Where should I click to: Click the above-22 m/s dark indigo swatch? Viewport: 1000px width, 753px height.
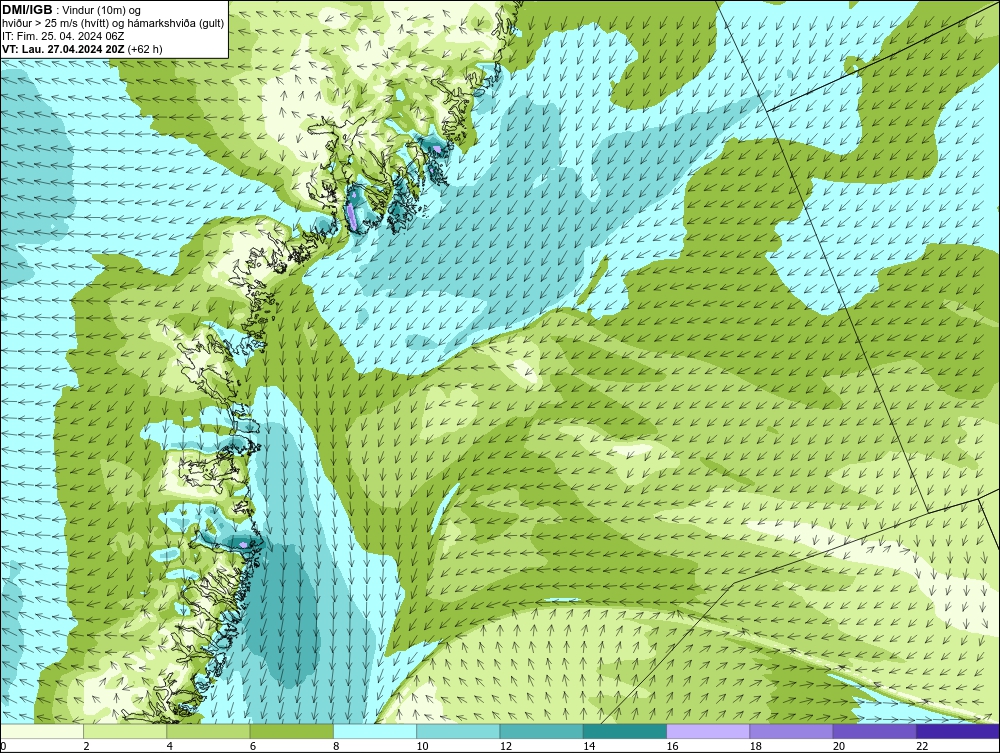click(x=958, y=731)
